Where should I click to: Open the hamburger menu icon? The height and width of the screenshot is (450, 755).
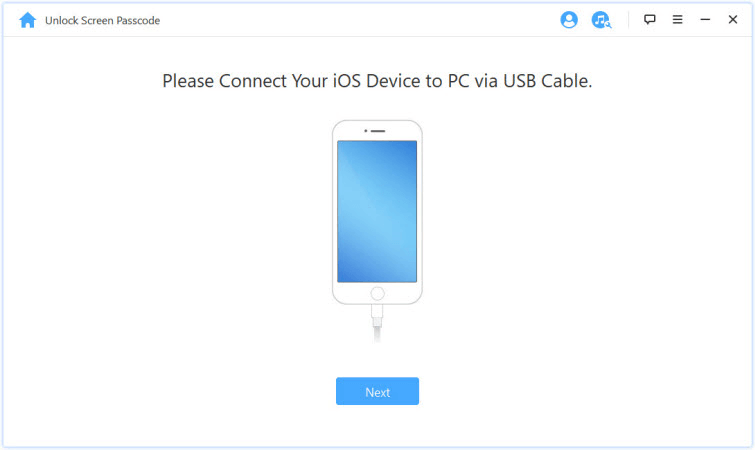click(x=677, y=19)
